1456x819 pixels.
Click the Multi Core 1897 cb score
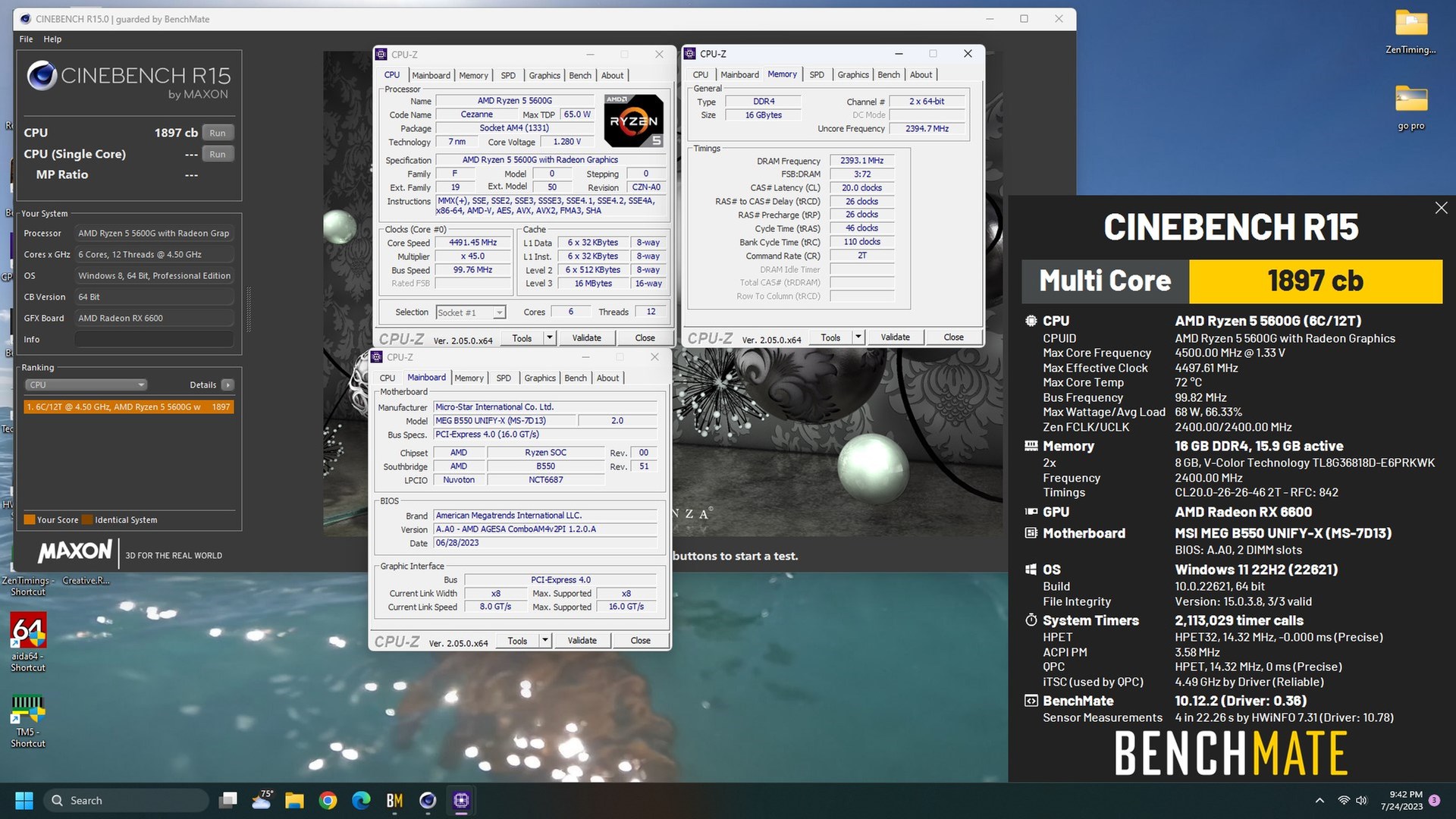1315,281
